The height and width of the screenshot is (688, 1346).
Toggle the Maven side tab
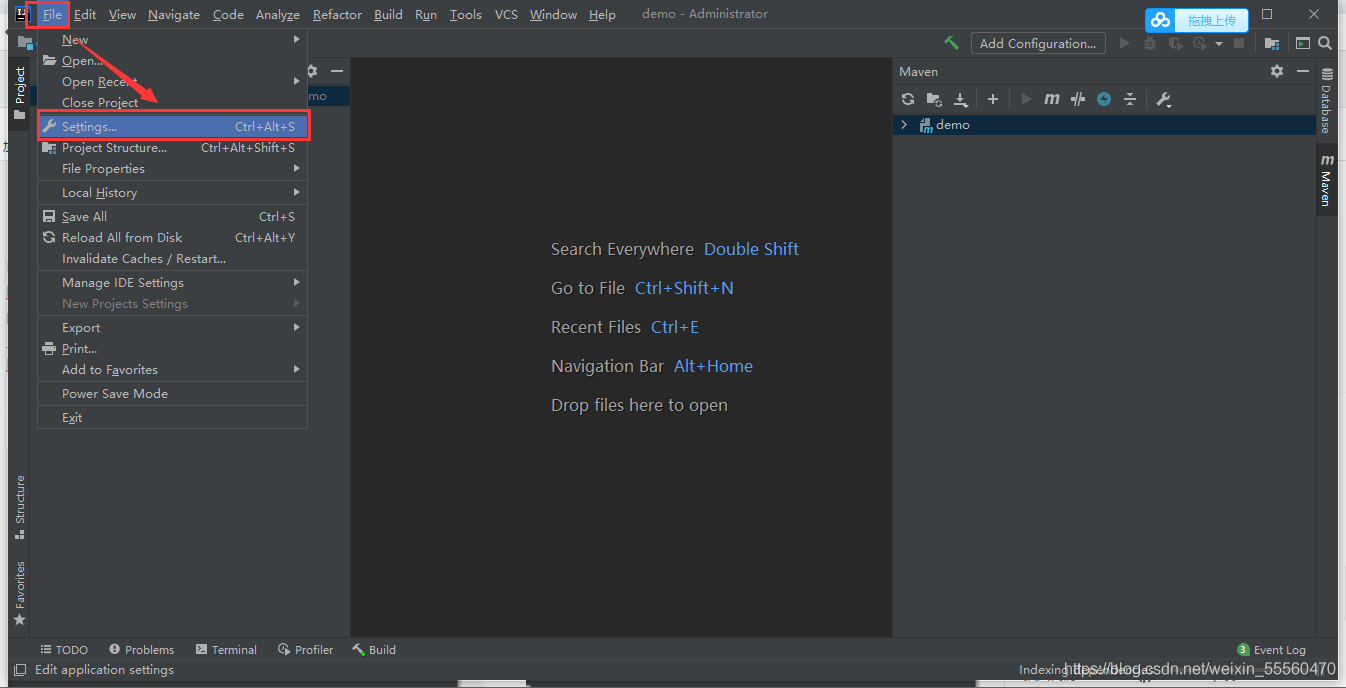point(1326,180)
